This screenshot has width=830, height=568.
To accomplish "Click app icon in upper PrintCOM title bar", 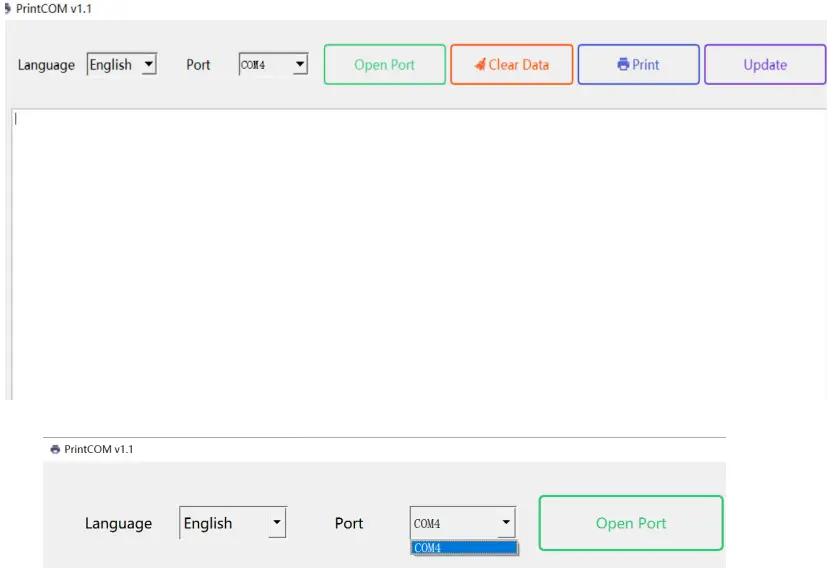I will [7, 8].
